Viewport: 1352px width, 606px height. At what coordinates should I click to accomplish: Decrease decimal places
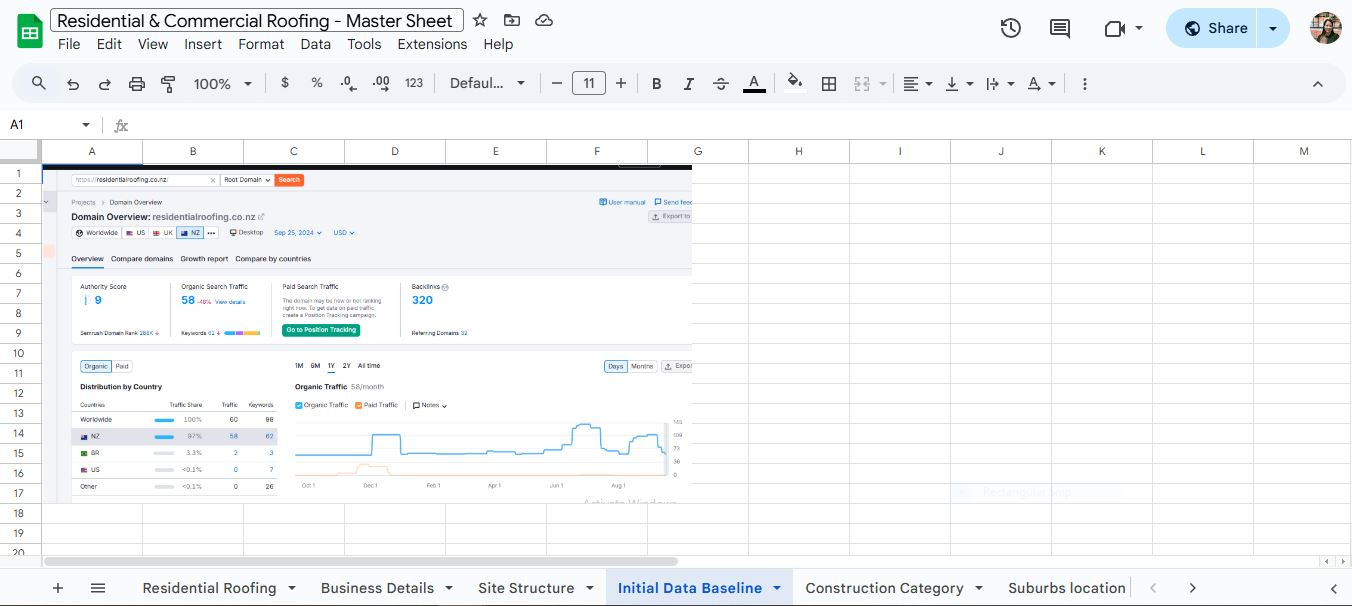[x=348, y=84]
